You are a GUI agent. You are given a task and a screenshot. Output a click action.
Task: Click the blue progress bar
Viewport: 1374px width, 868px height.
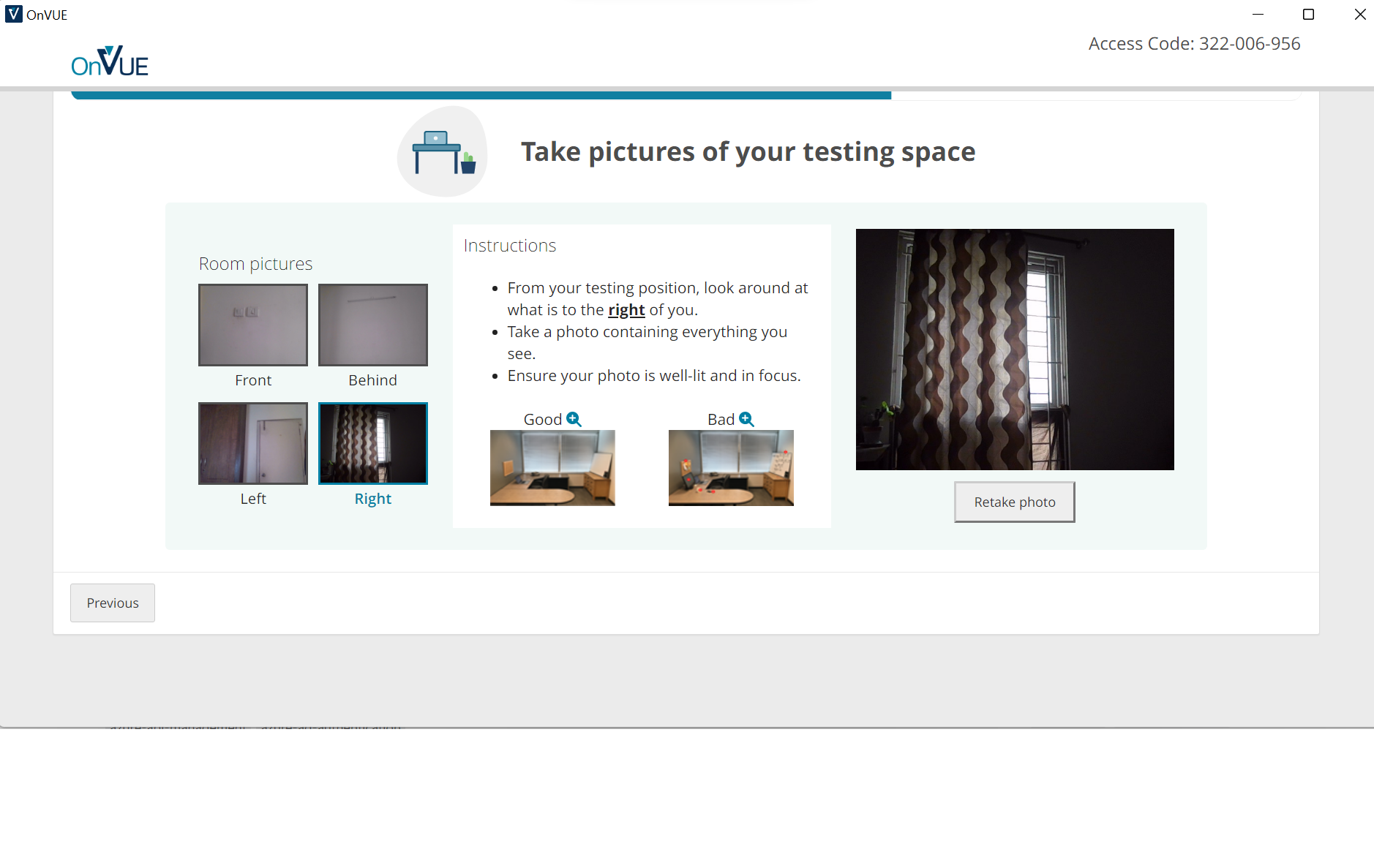point(481,95)
